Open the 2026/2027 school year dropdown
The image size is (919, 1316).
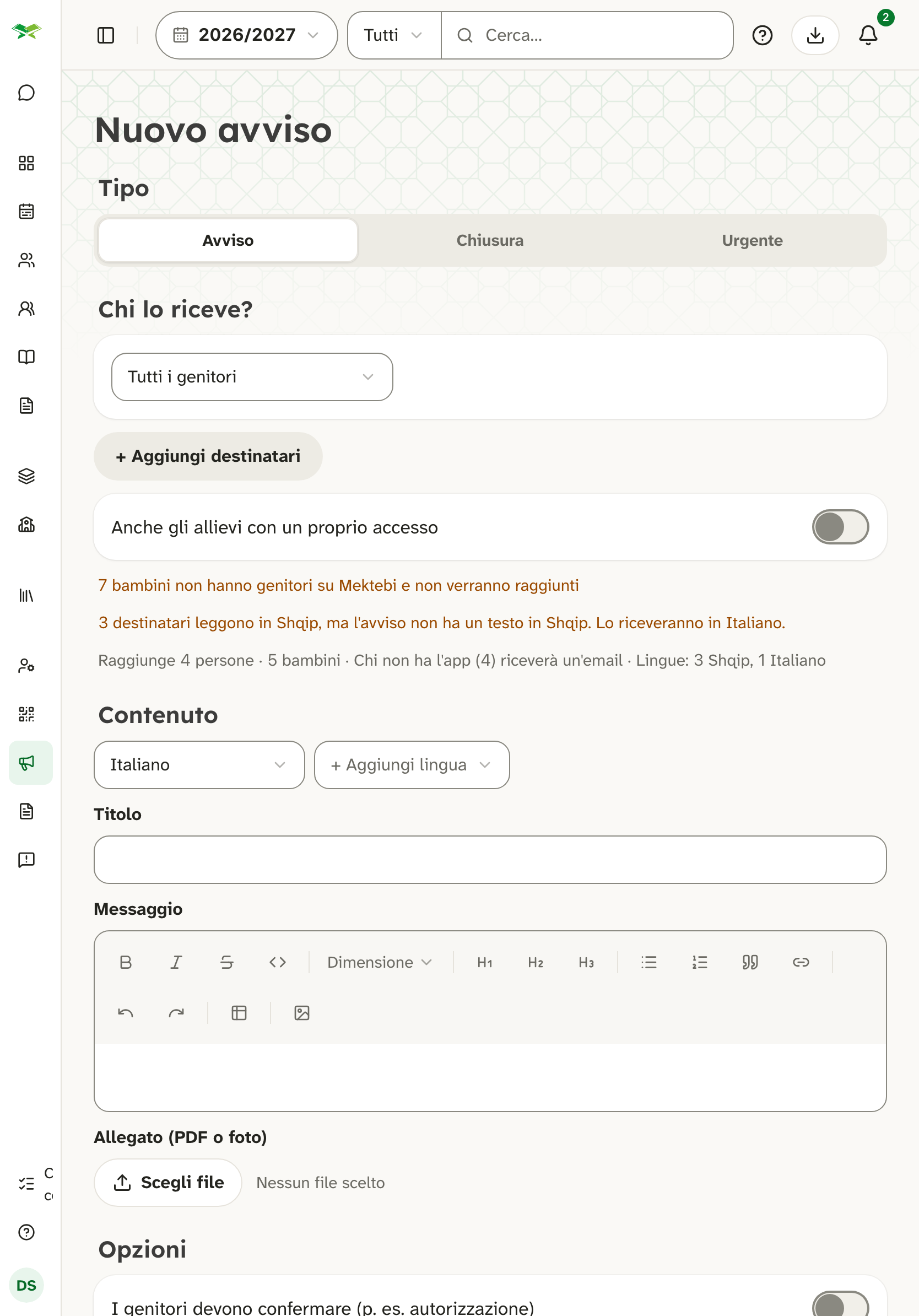[246, 35]
